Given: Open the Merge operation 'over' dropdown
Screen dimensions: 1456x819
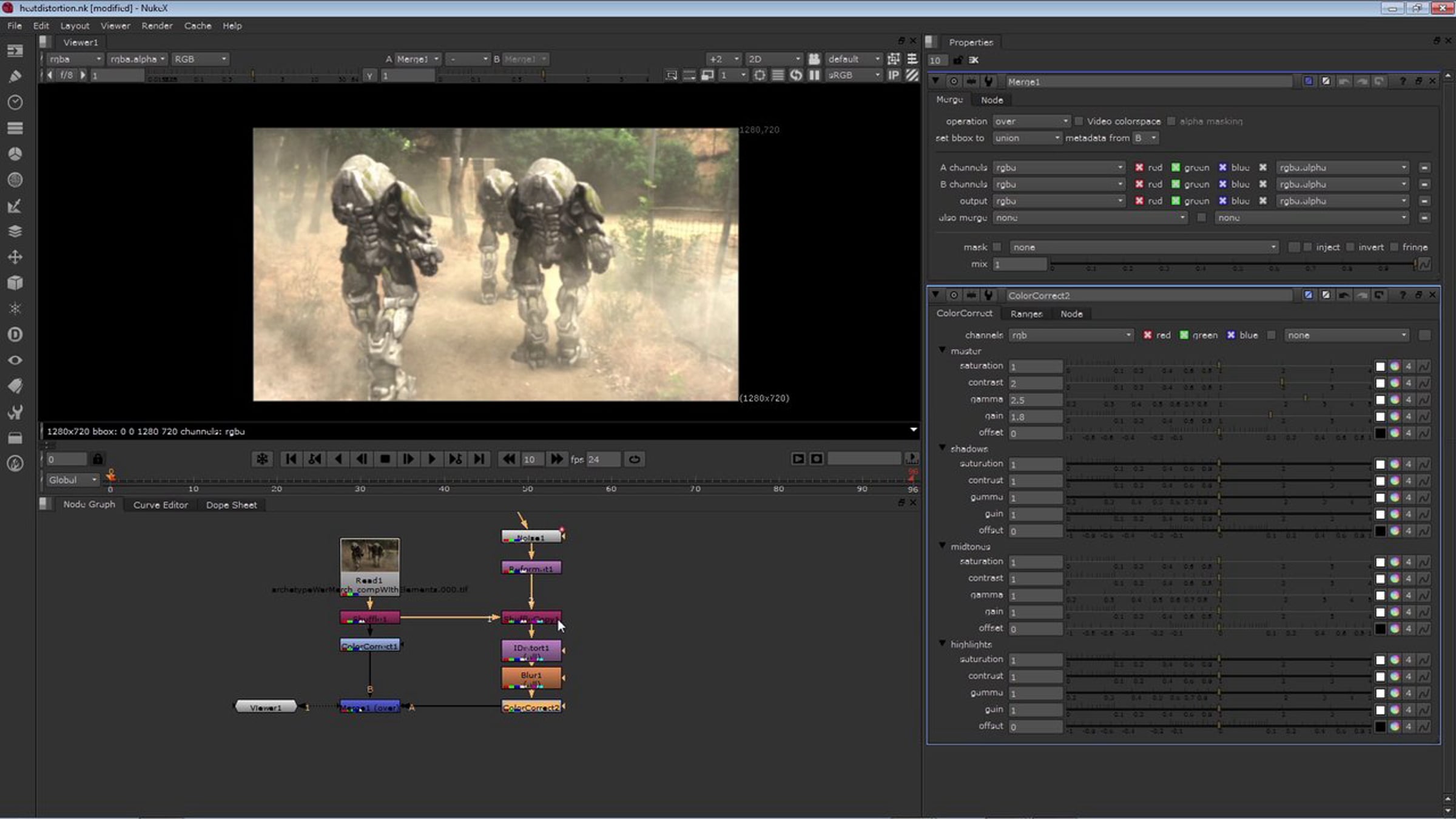Looking at the screenshot, I should coord(1031,121).
